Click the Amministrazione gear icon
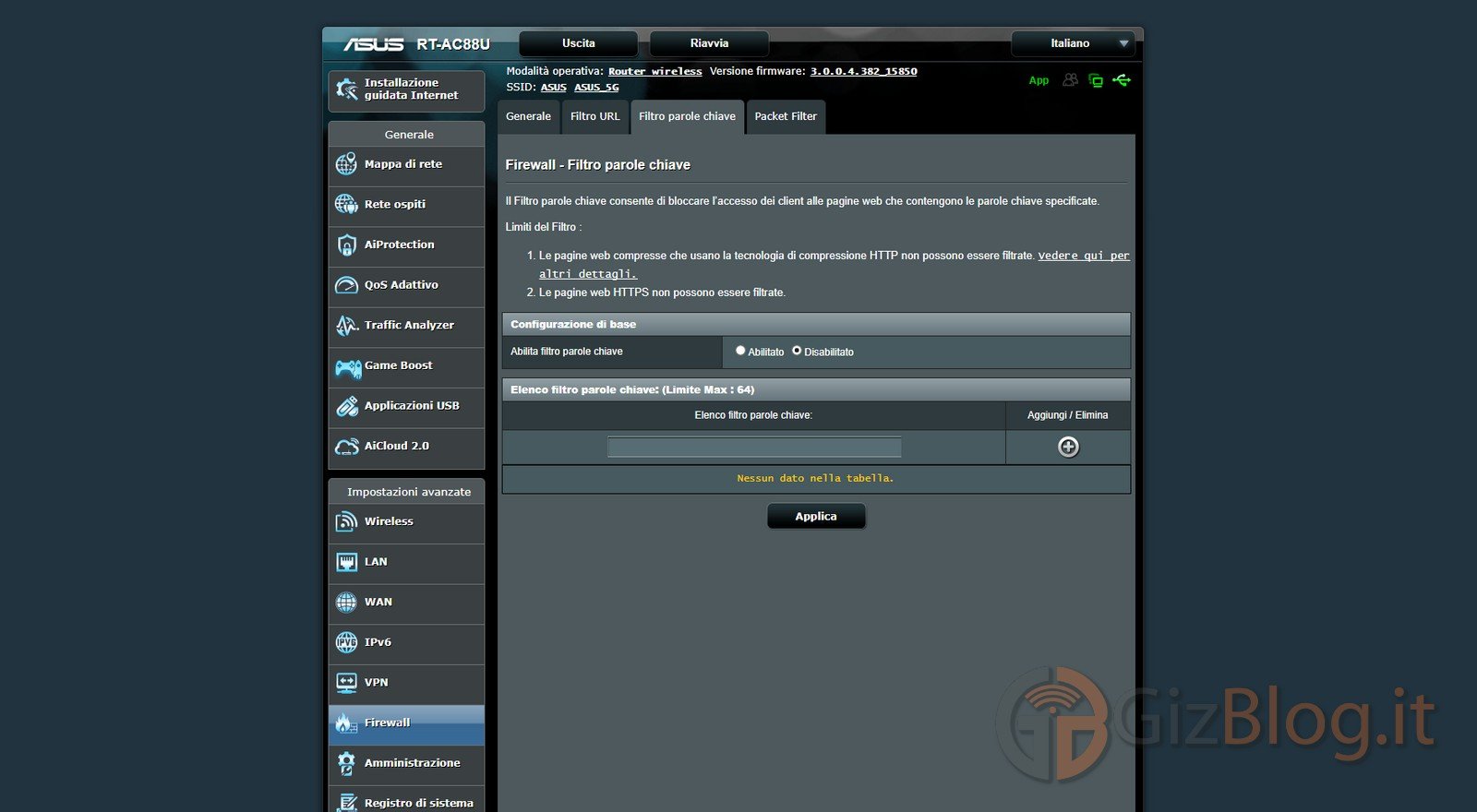Viewport: 1477px width, 812px height. 346,763
